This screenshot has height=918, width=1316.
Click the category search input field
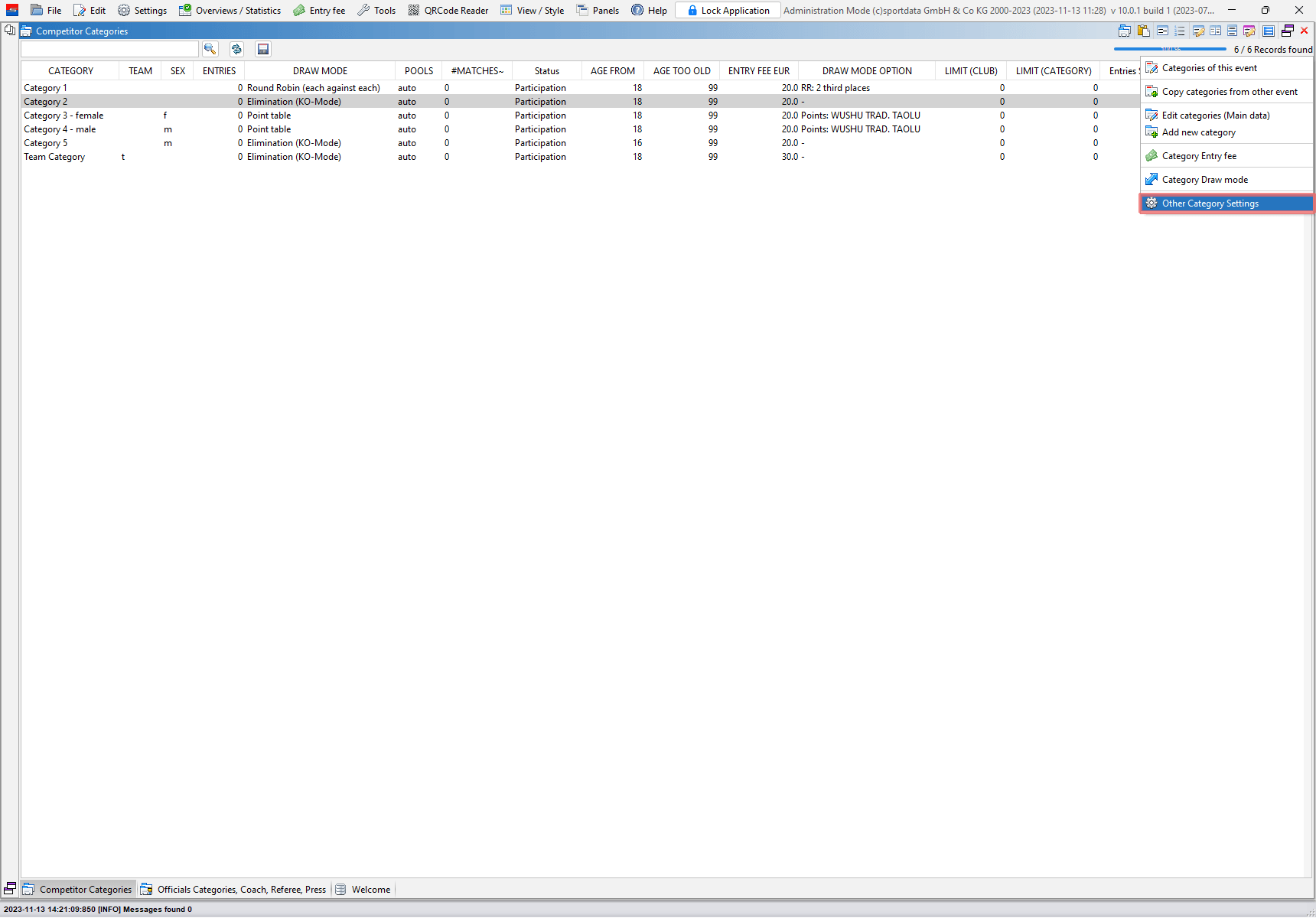point(109,49)
